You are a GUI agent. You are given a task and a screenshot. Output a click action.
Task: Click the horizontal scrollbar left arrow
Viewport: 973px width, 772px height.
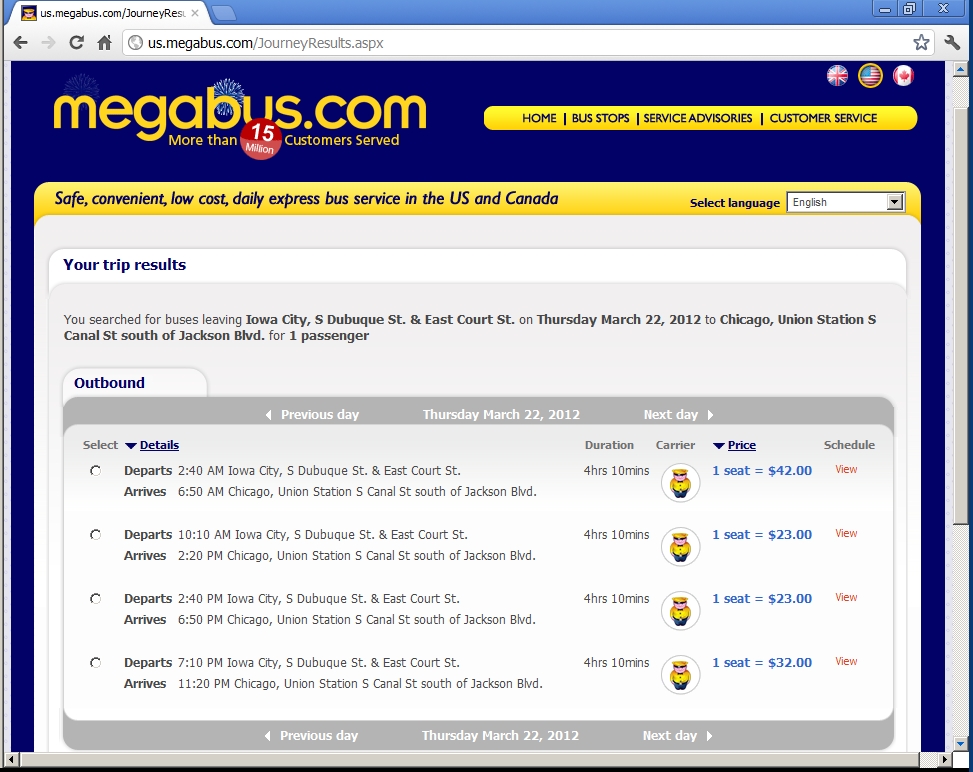[11, 759]
